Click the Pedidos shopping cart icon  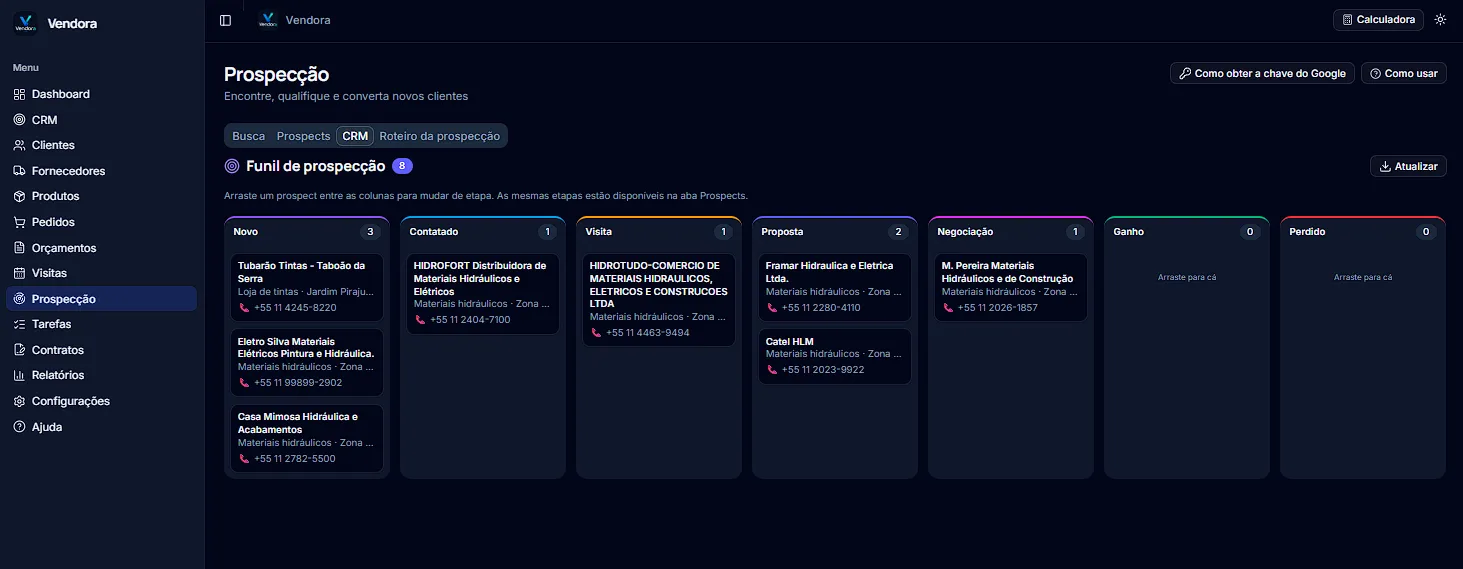click(20, 222)
